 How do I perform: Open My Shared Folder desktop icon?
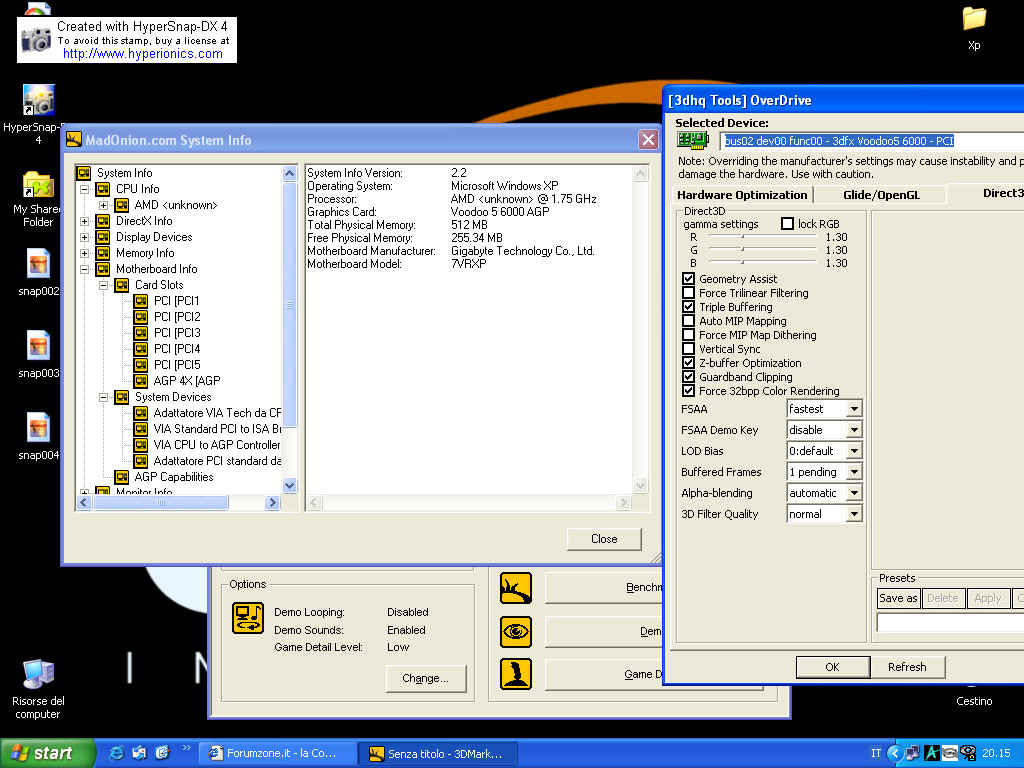point(38,186)
